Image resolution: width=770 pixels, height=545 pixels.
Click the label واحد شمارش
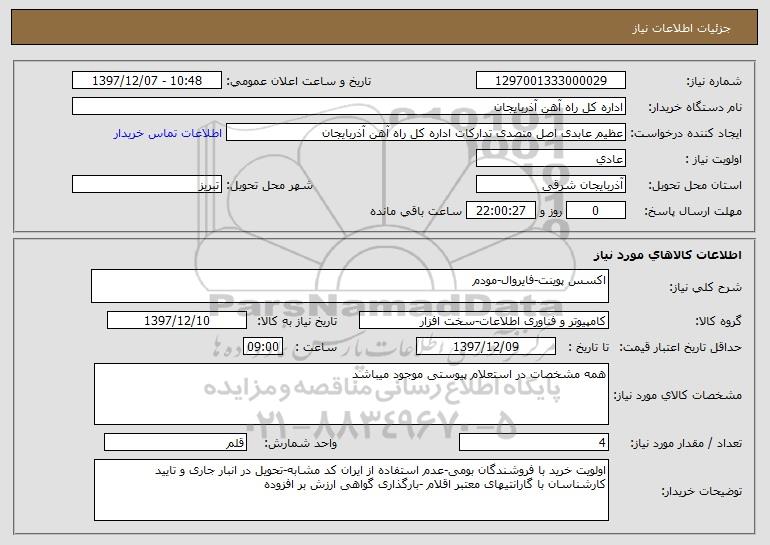301,443
